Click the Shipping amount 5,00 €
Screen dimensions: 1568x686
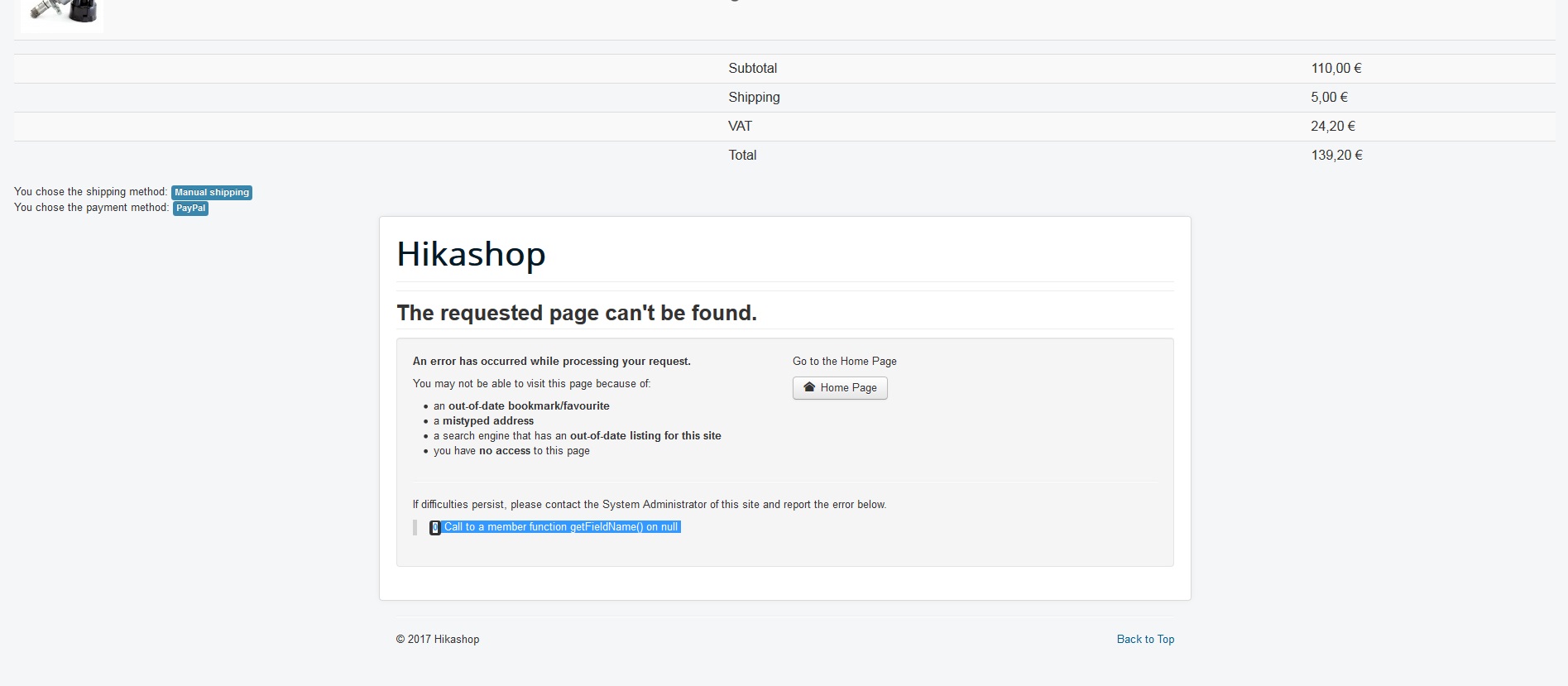coord(1329,98)
